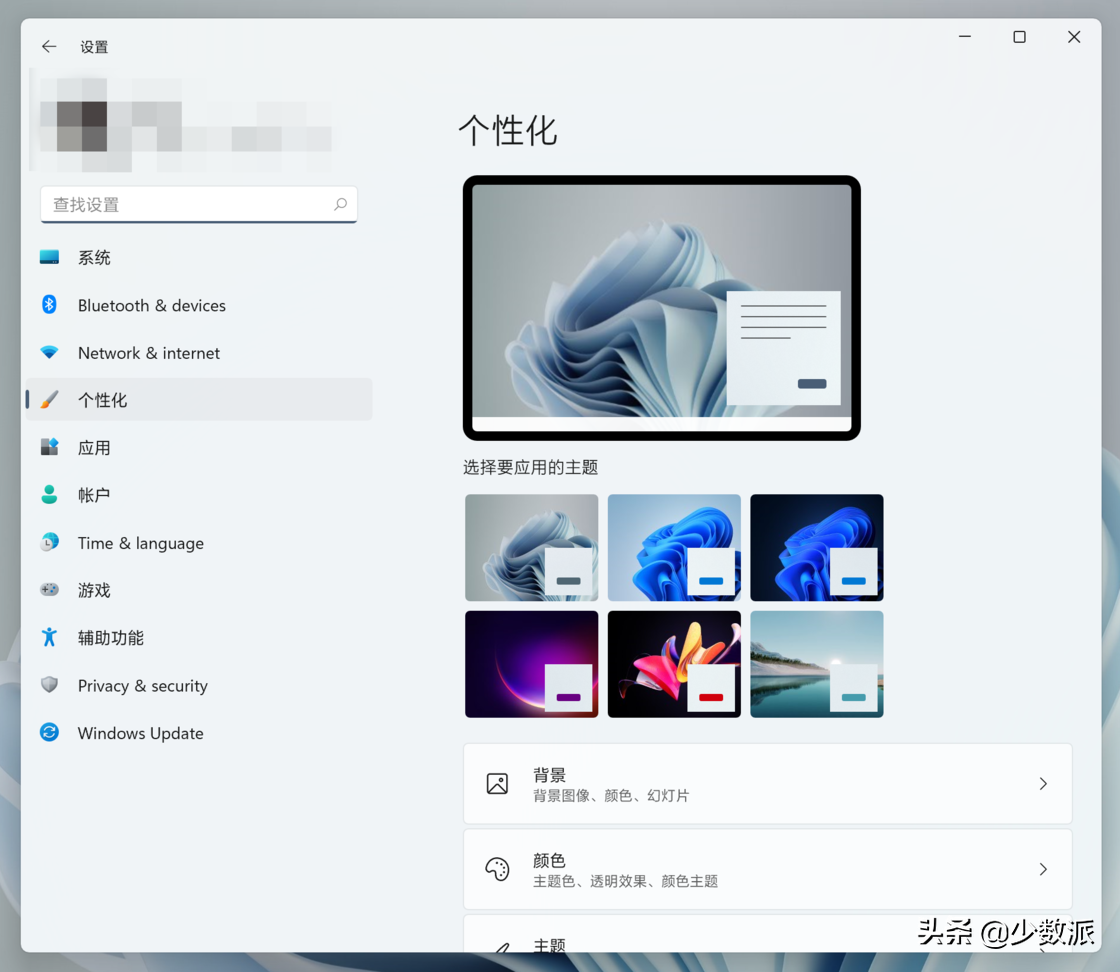Select the 颜色 palette icon
The width and height of the screenshot is (1120, 972).
click(497, 869)
